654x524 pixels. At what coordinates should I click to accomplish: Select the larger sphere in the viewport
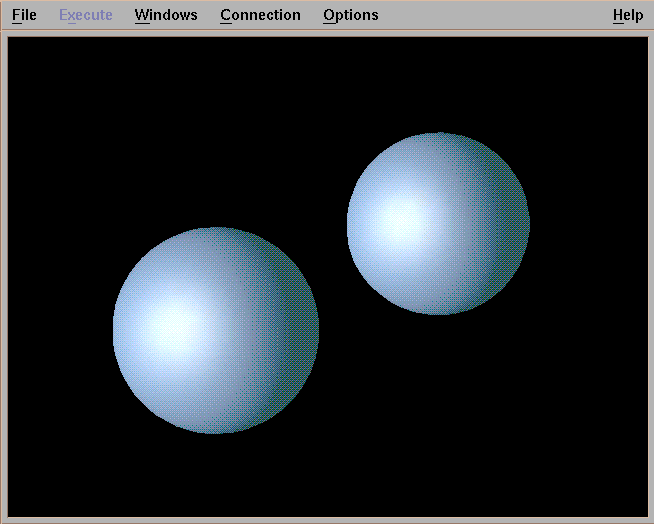point(216,330)
